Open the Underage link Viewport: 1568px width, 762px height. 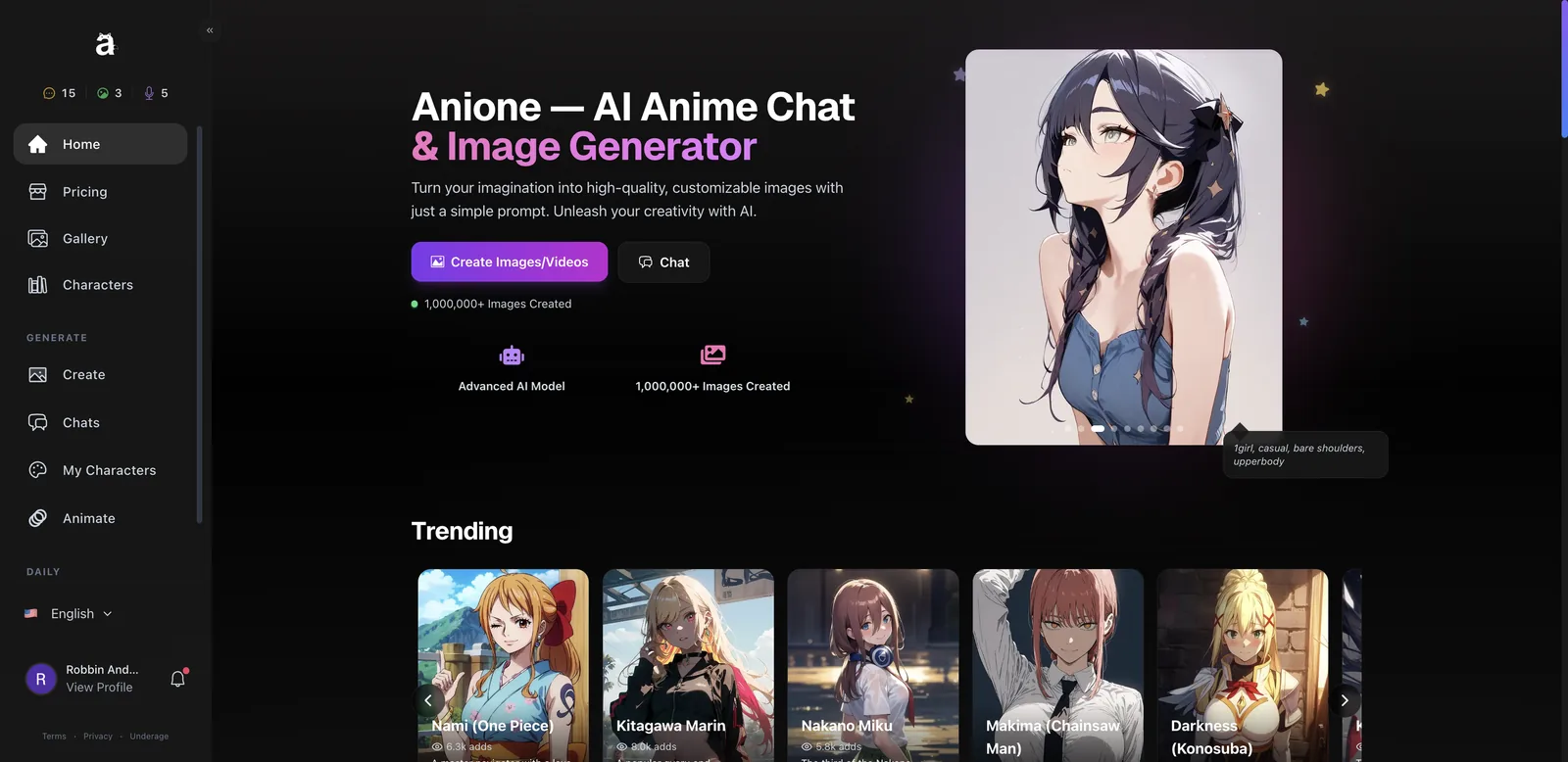(x=149, y=737)
